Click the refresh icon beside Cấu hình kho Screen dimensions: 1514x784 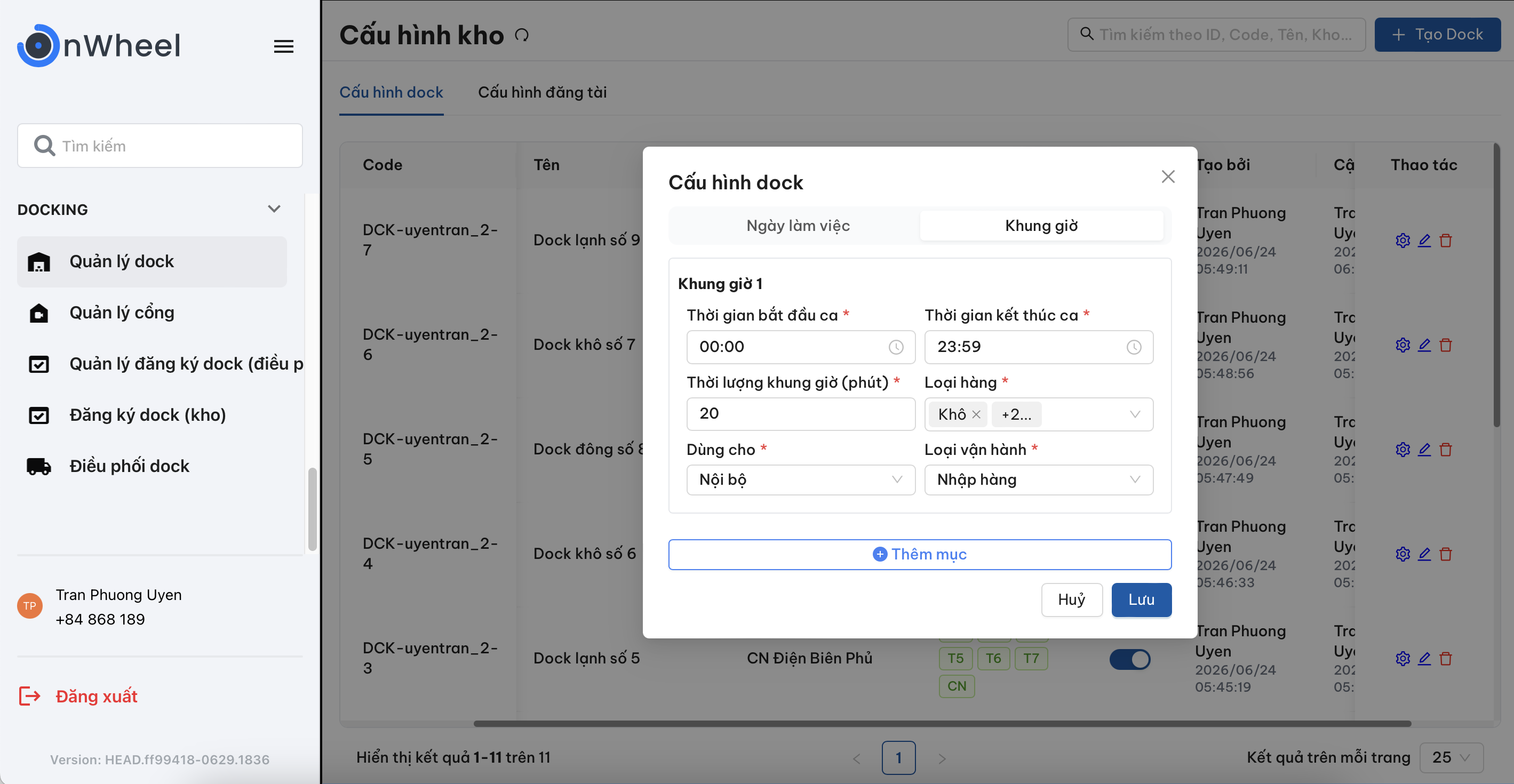521,35
